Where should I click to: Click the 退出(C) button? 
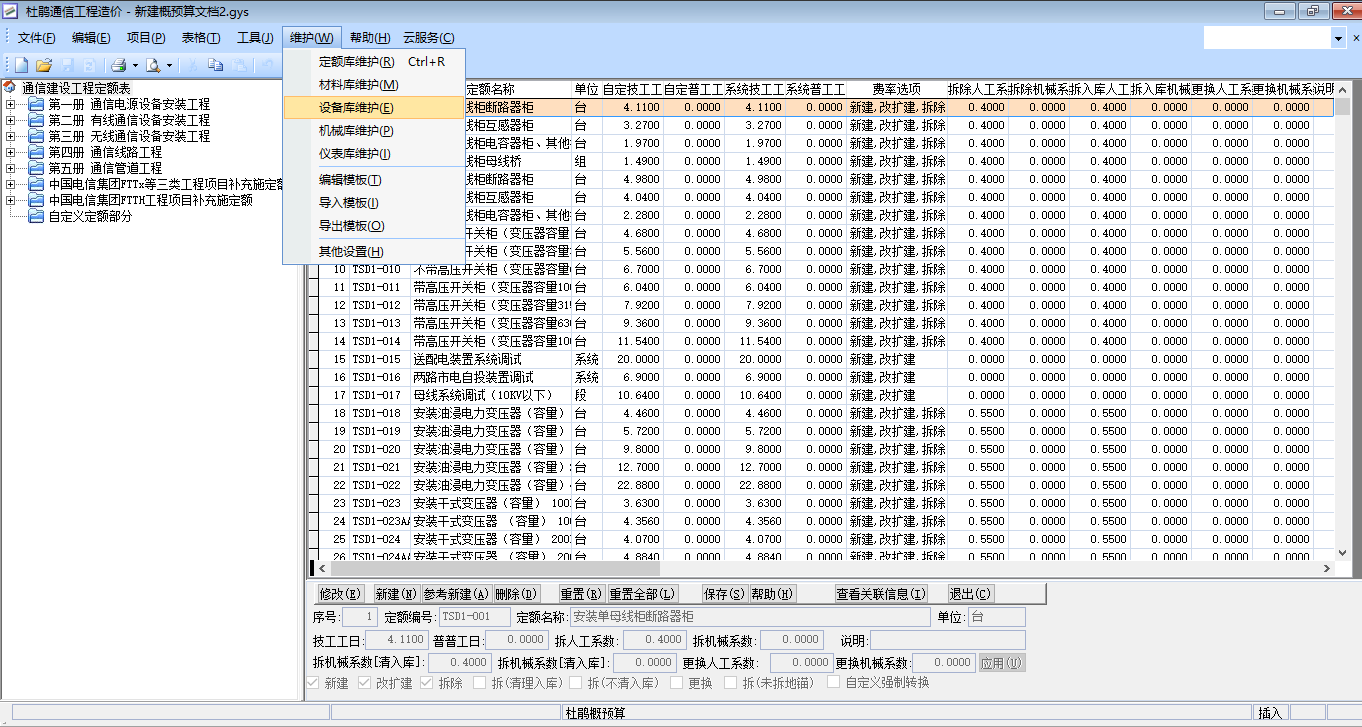tap(970, 594)
